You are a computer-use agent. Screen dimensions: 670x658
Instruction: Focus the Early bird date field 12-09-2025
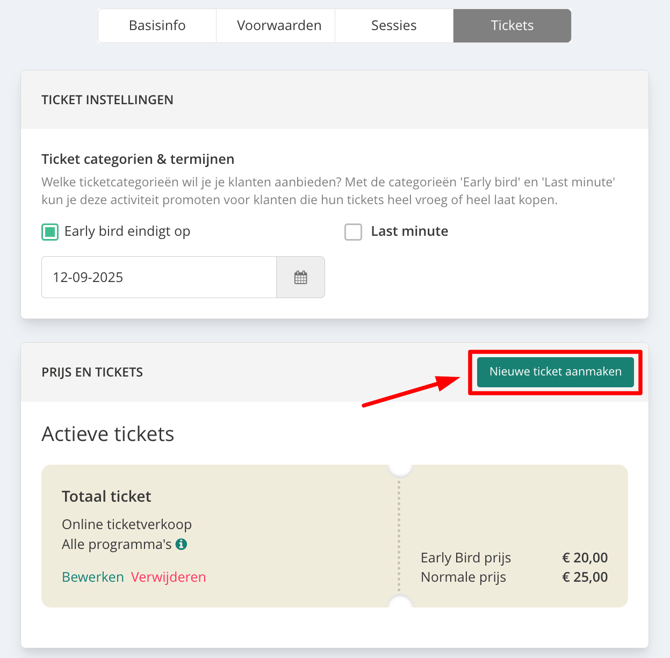coord(158,278)
